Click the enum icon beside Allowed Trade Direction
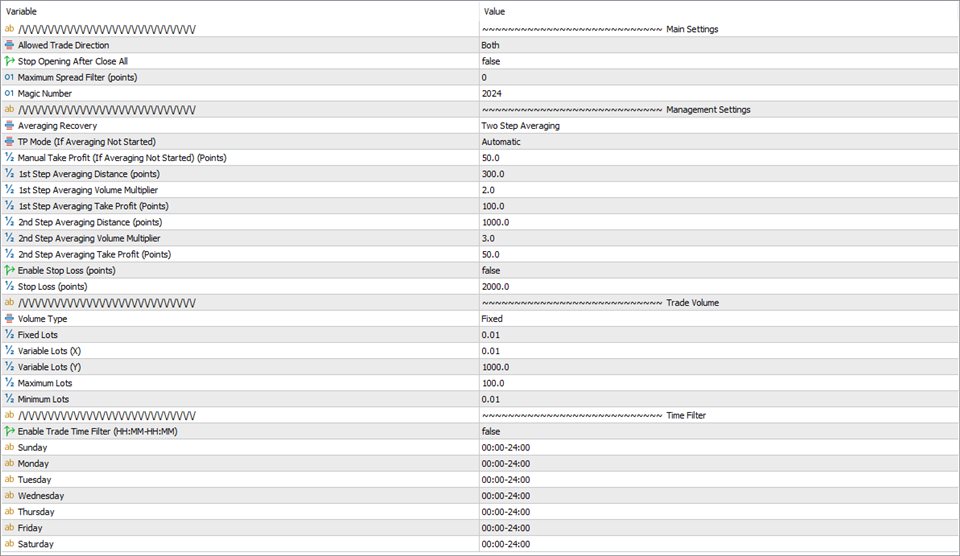 tap(9, 45)
